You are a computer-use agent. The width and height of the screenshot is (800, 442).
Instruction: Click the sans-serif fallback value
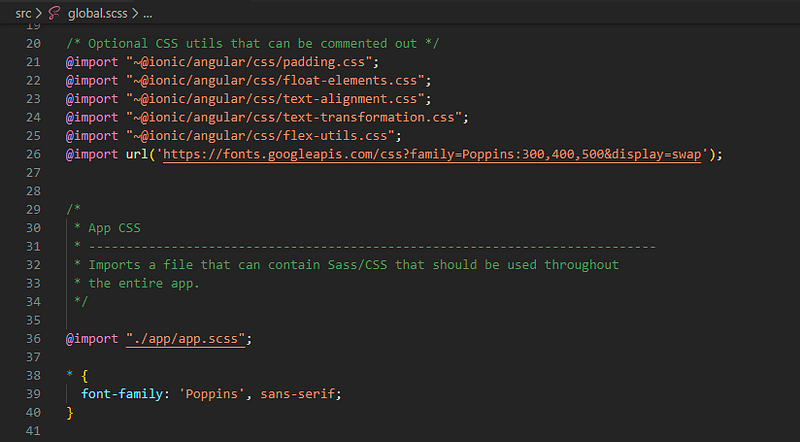click(297, 394)
